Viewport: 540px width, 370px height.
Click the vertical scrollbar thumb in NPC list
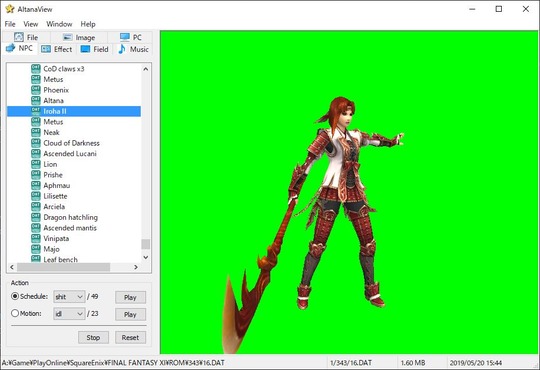click(146, 244)
